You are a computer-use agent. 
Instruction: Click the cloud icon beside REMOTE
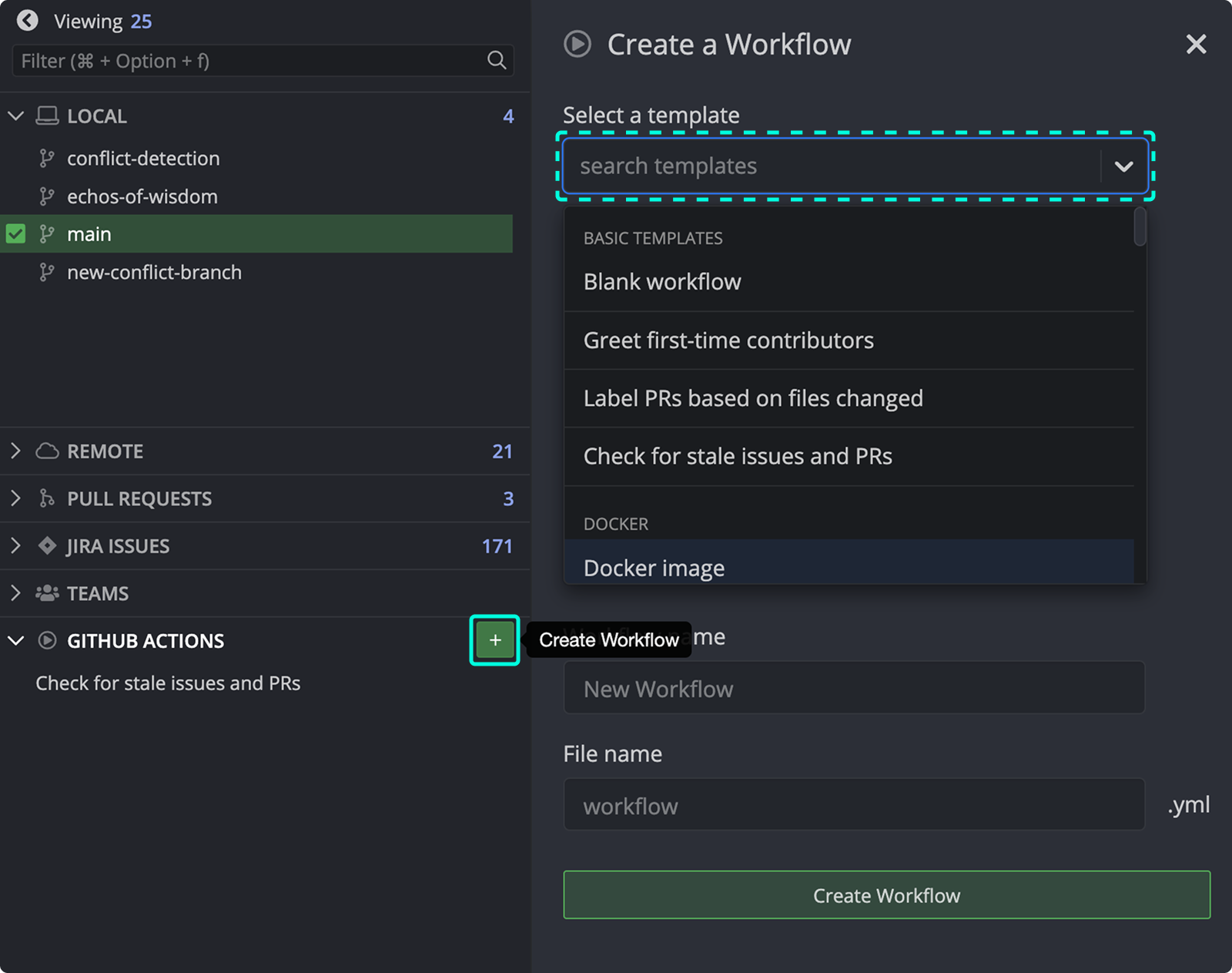pyautogui.click(x=47, y=451)
